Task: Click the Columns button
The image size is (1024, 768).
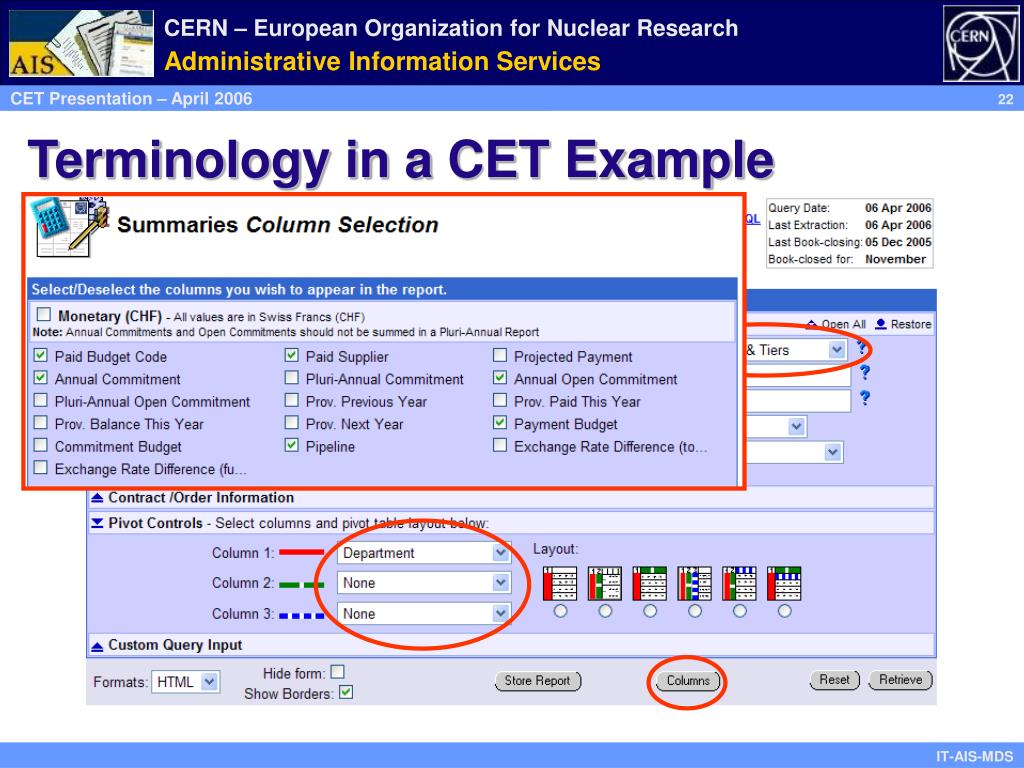Action: (x=688, y=680)
